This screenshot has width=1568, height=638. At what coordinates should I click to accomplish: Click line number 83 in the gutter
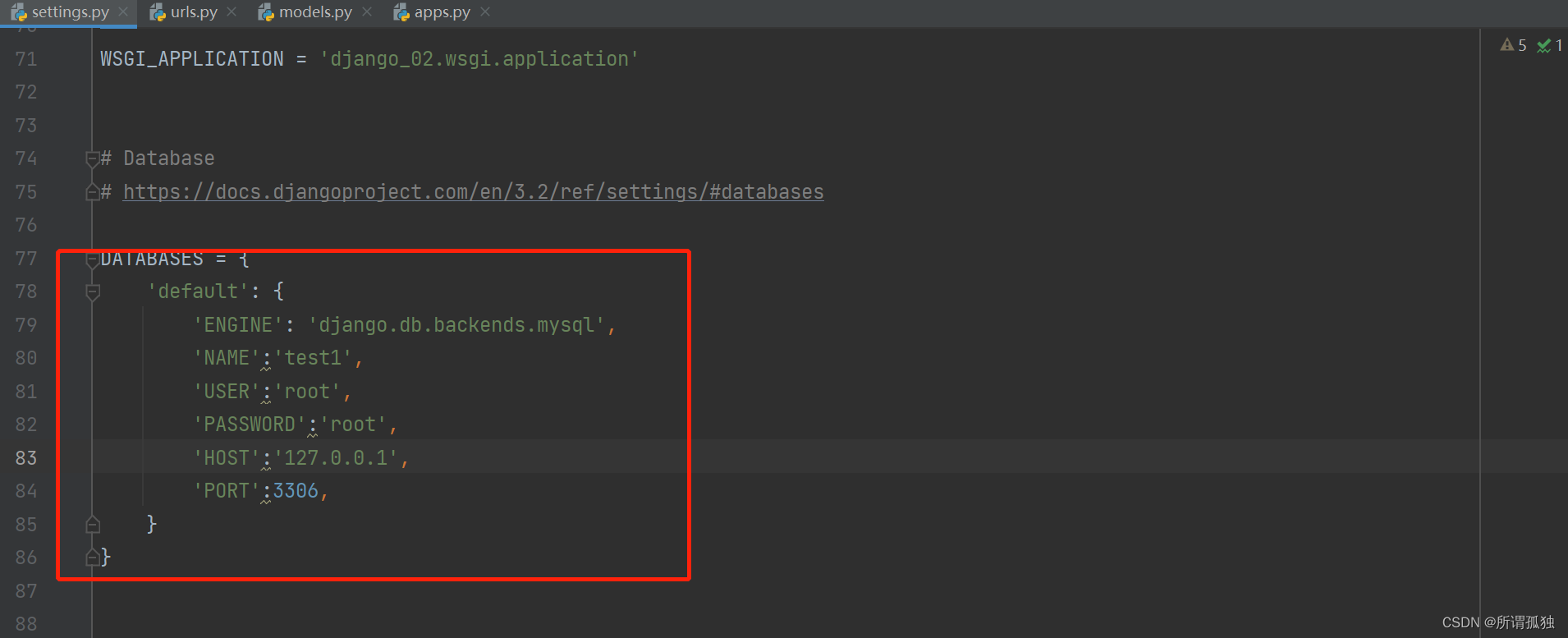[26, 458]
